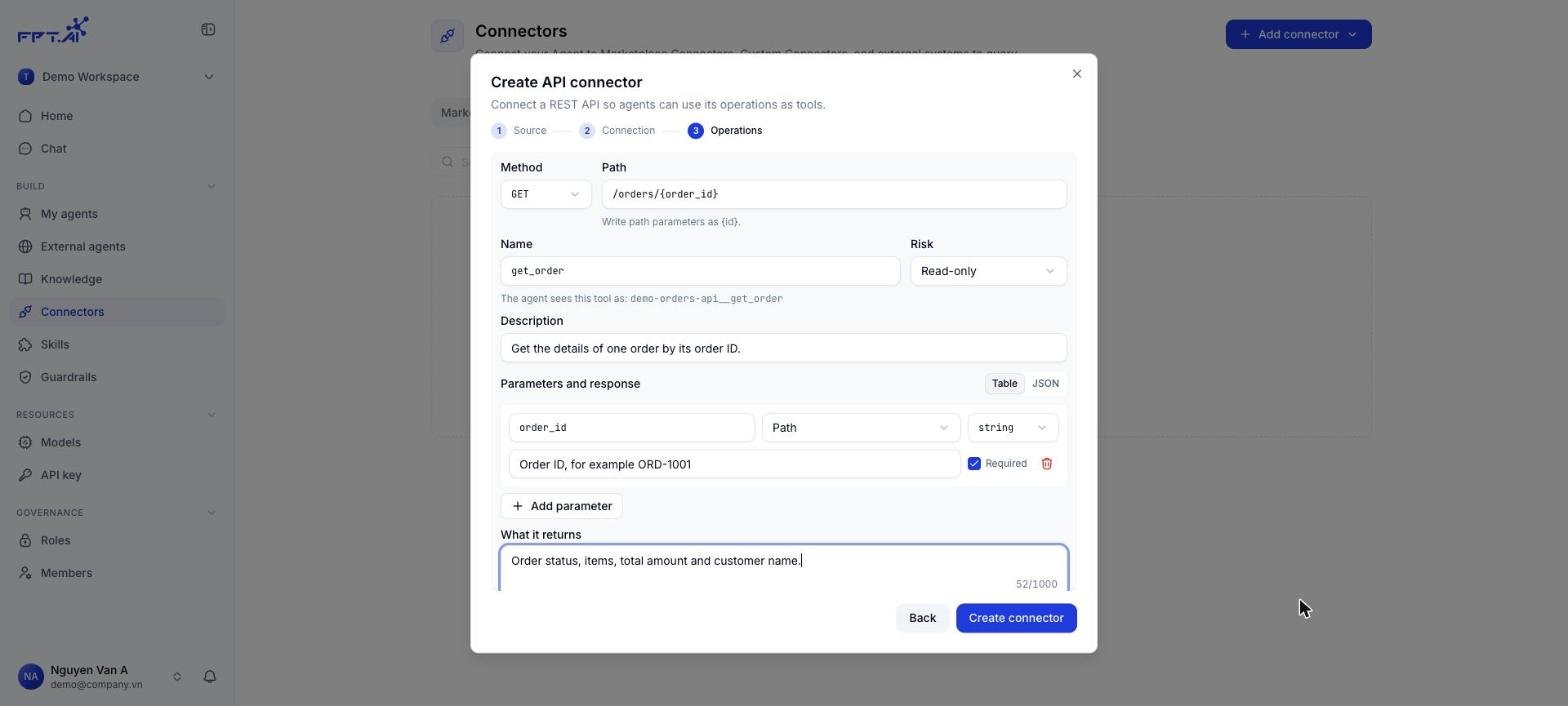
Task: Click Add parameter button
Action: tap(562, 506)
